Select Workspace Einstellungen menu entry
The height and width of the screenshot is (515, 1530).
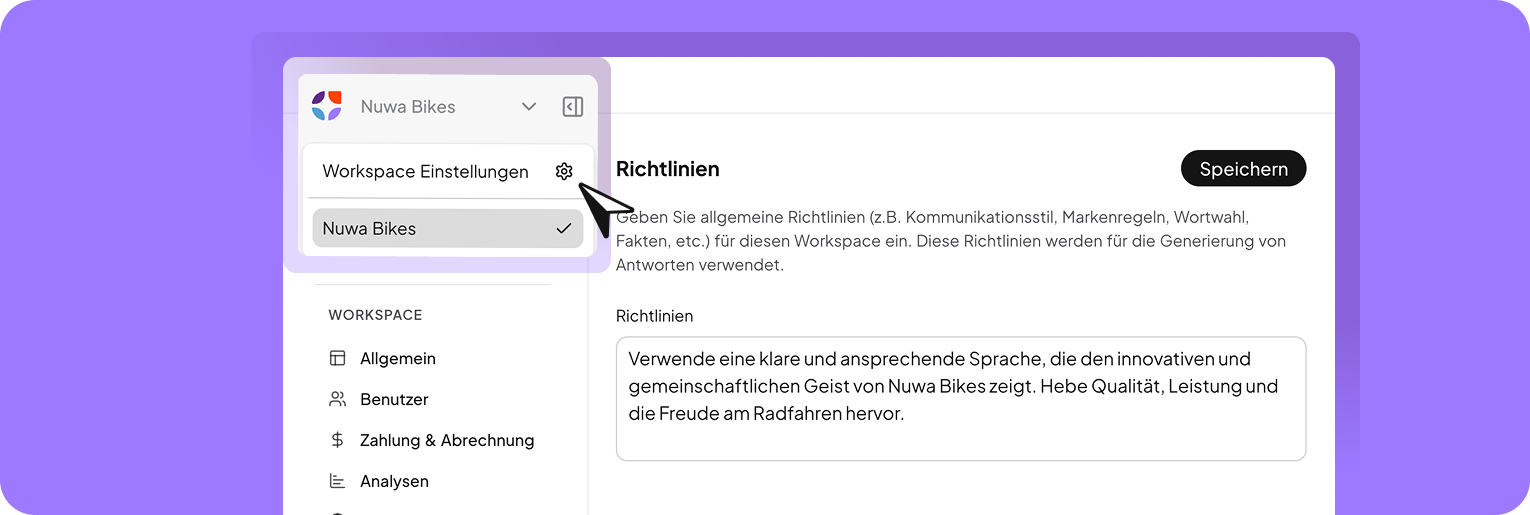click(448, 172)
